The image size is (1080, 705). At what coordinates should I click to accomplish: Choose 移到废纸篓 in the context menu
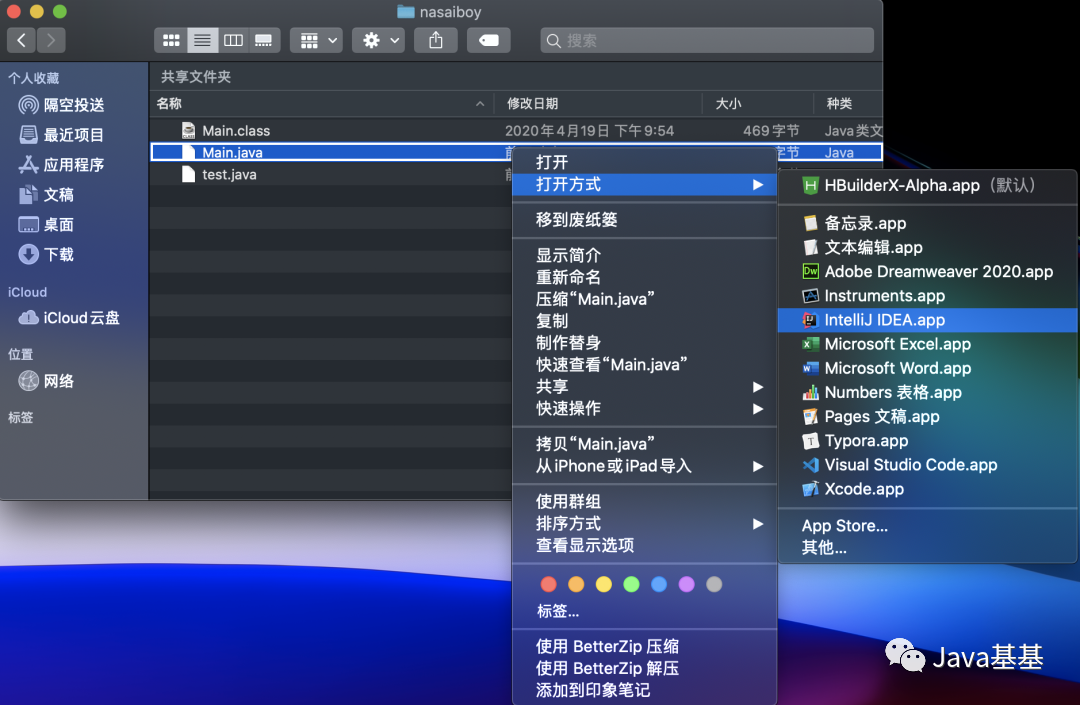[x=645, y=220]
